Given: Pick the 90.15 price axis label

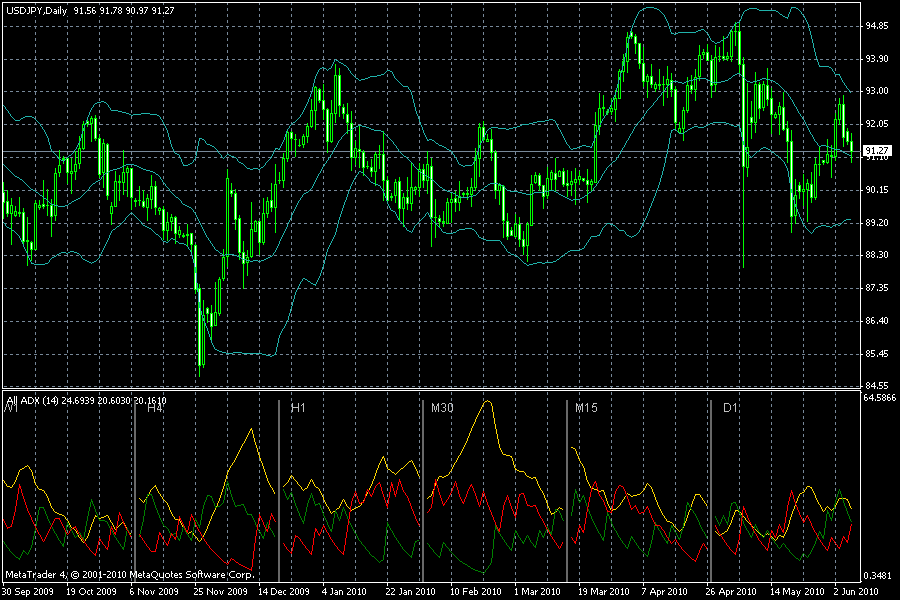Looking at the screenshot, I should (876, 189).
